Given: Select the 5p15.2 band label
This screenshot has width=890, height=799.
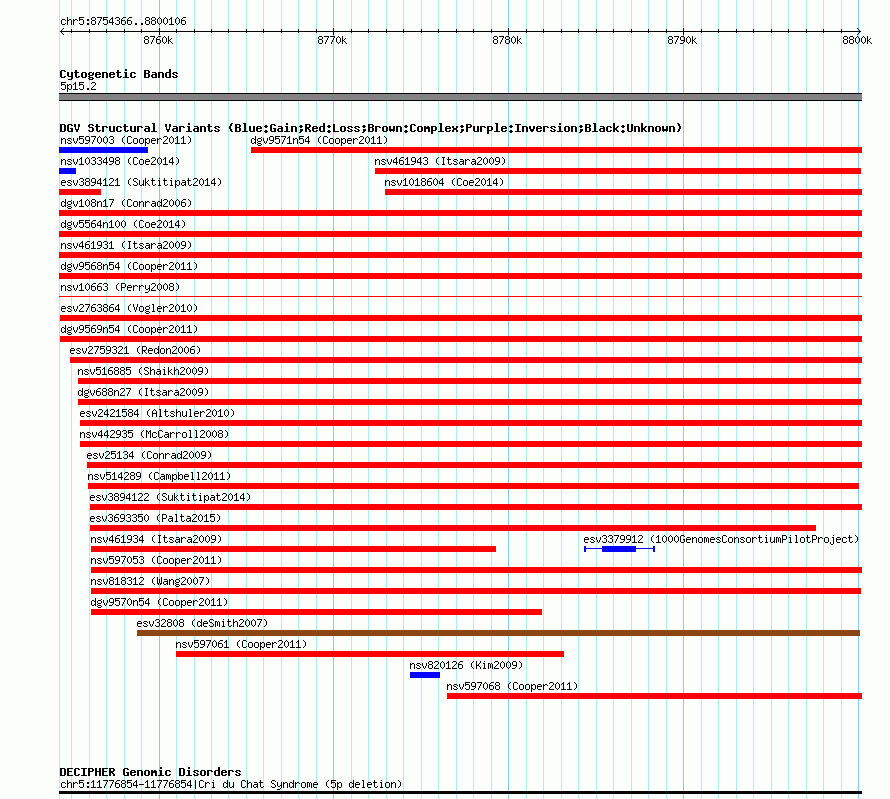Looking at the screenshot, I should click(x=78, y=86).
